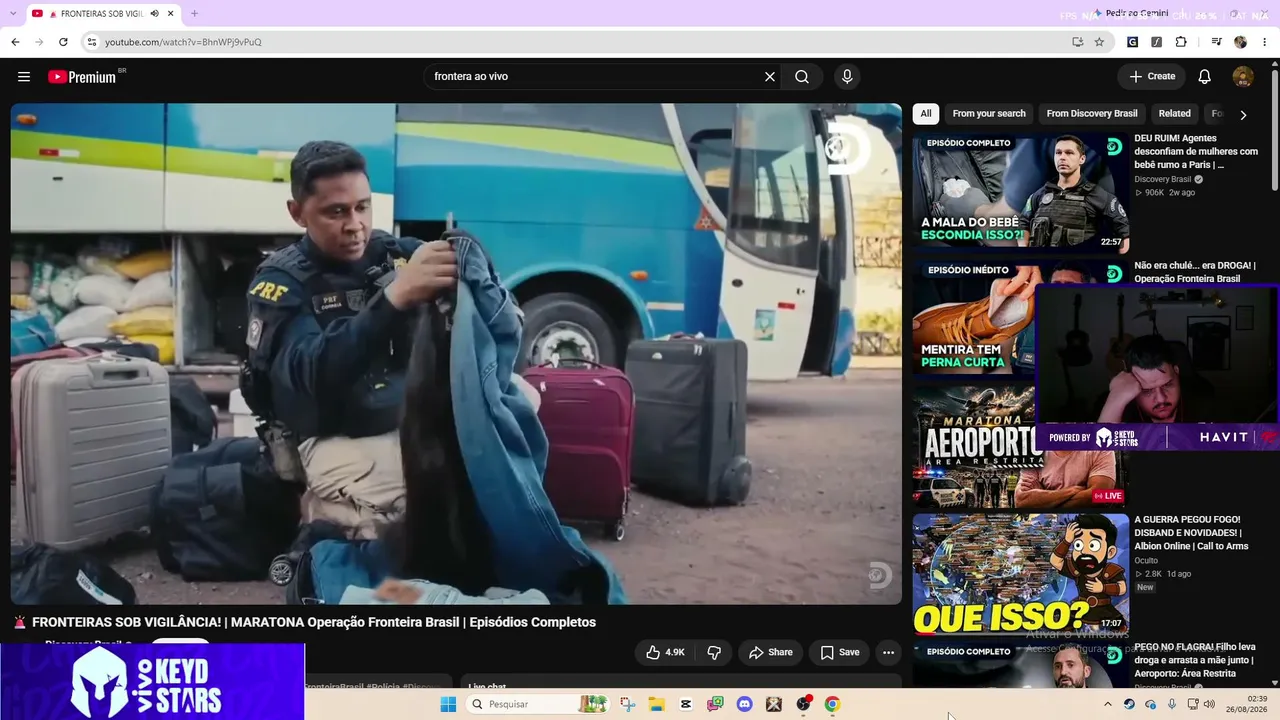Open more actions under the video
The width and height of the screenshot is (1280, 720).
888,652
